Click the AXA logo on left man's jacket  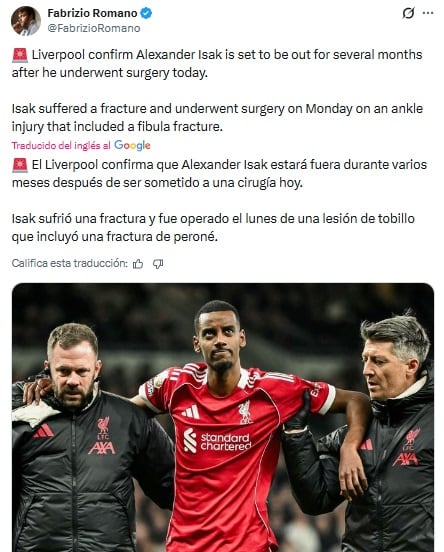101,448
